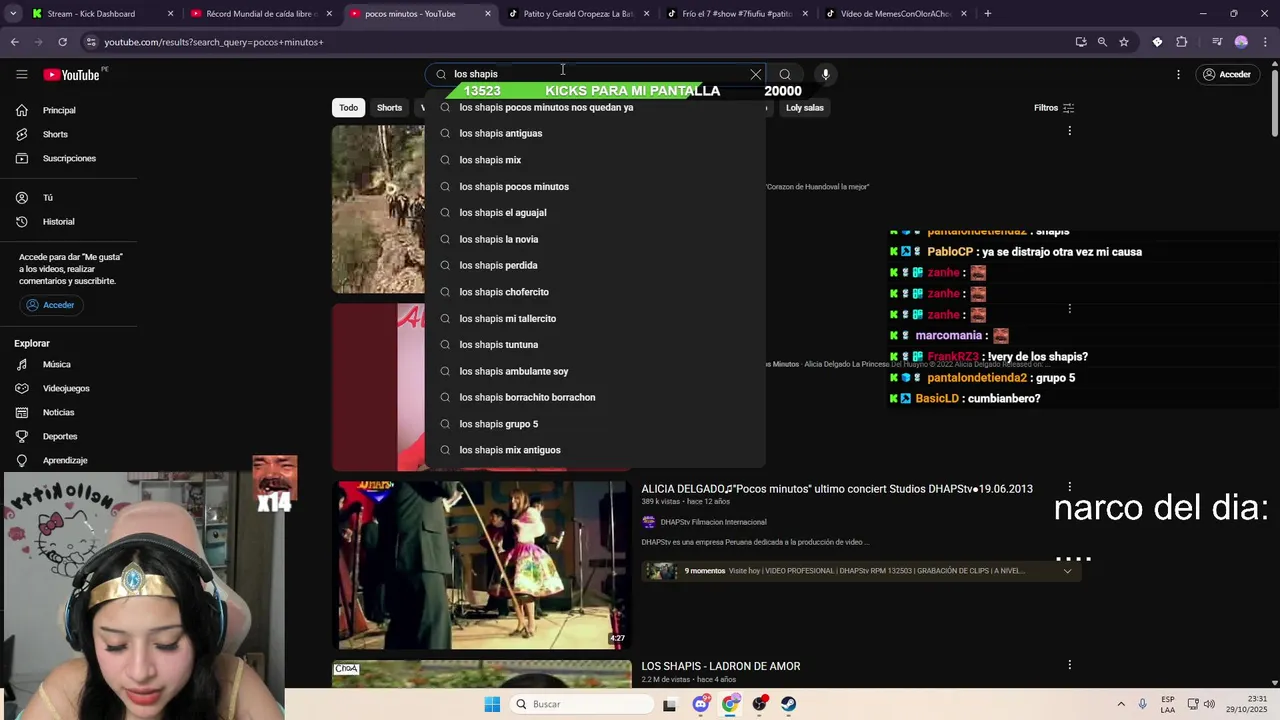Choose suggestion 'los shapis mix'
Screen dimensions: 1280x720
click(595, 160)
